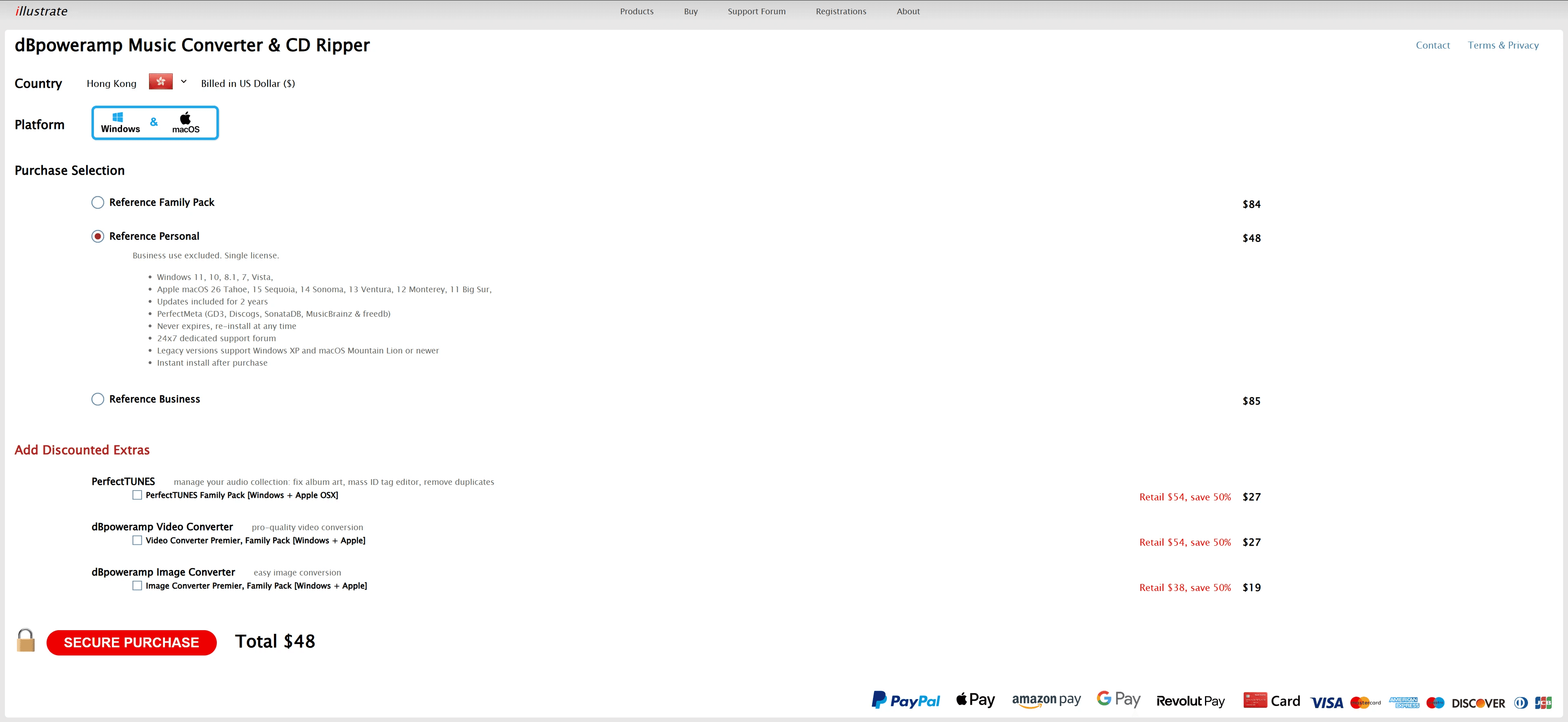Click the Diners Club logo
This screenshot has width=1568, height=722.
(x=1521, y=702)
